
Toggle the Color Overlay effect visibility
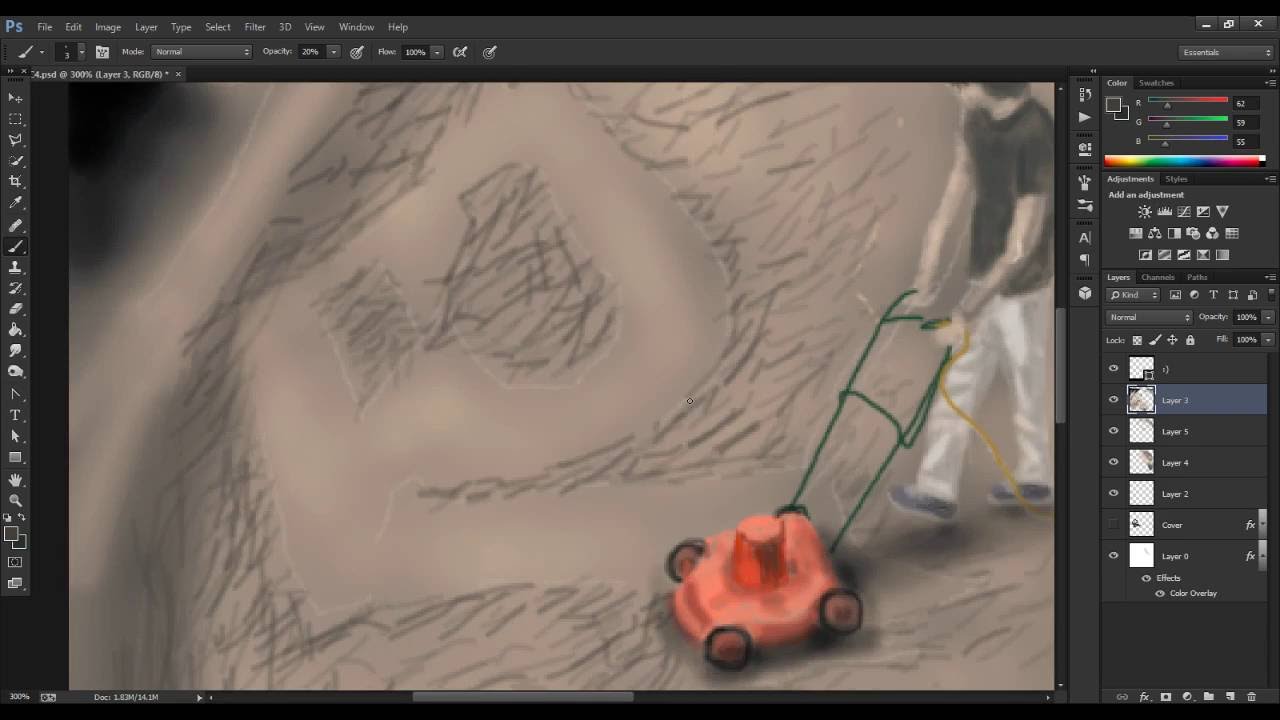pos(1160,593)
